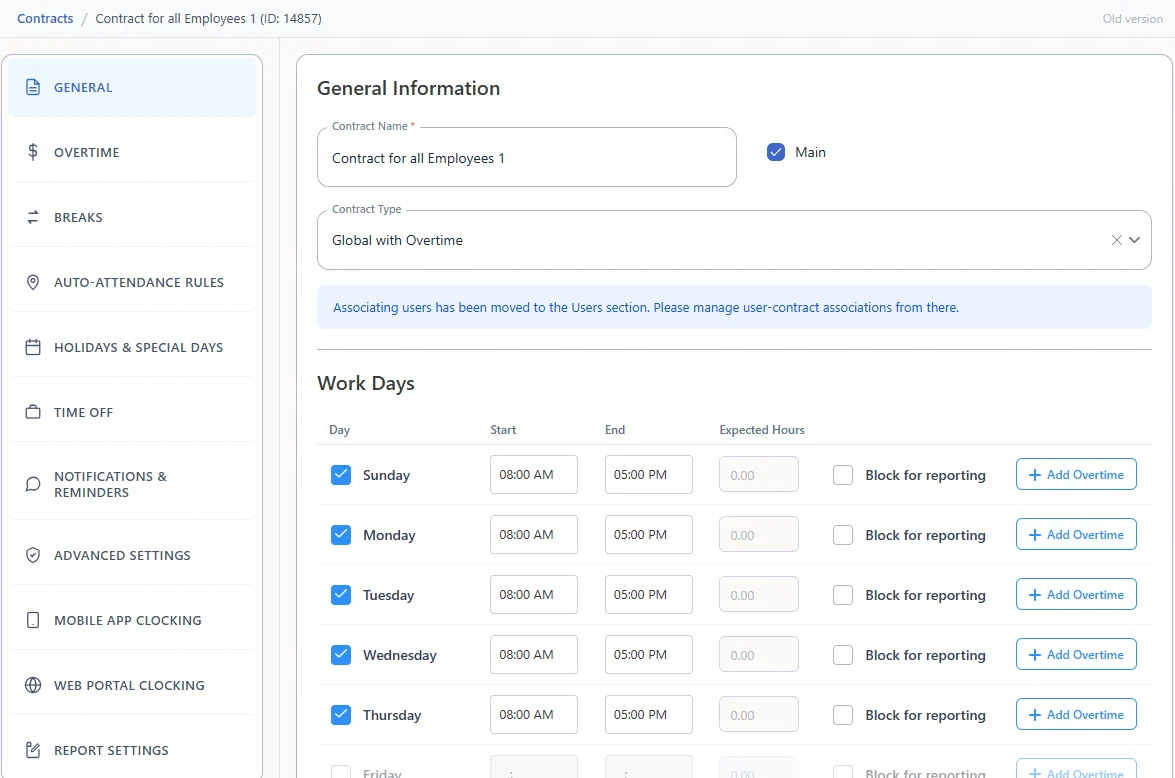Edit Wednesday end time field

[x=648, y=654]
